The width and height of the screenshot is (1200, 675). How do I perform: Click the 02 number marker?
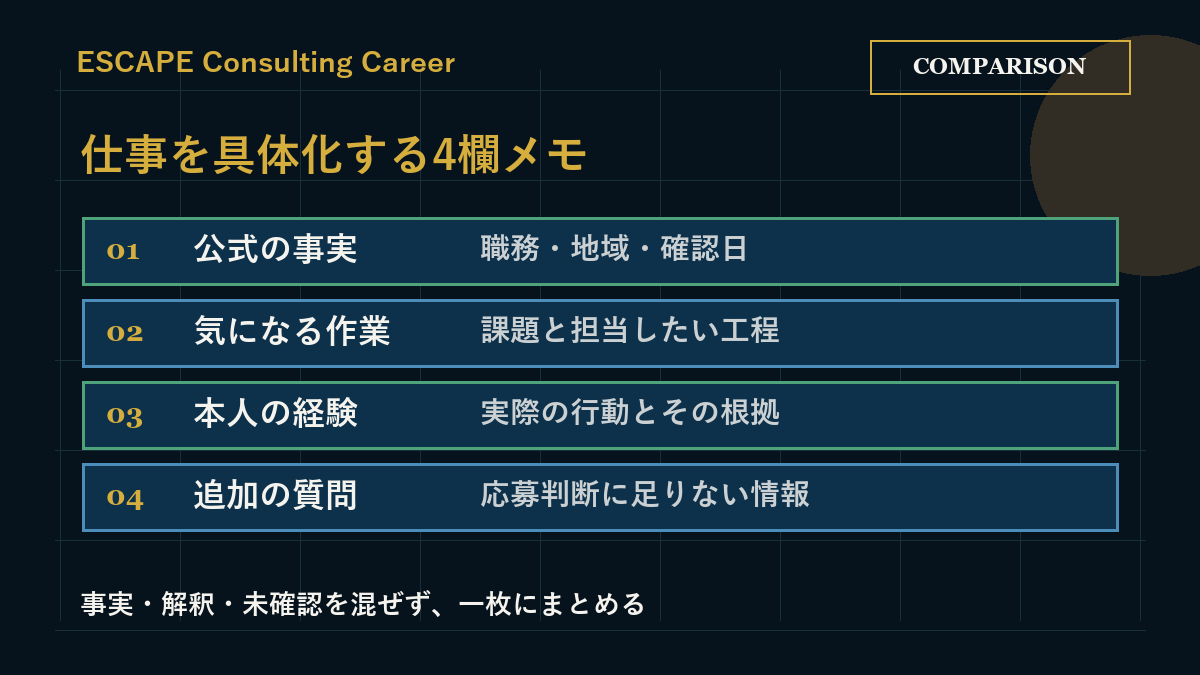(125, 333)
